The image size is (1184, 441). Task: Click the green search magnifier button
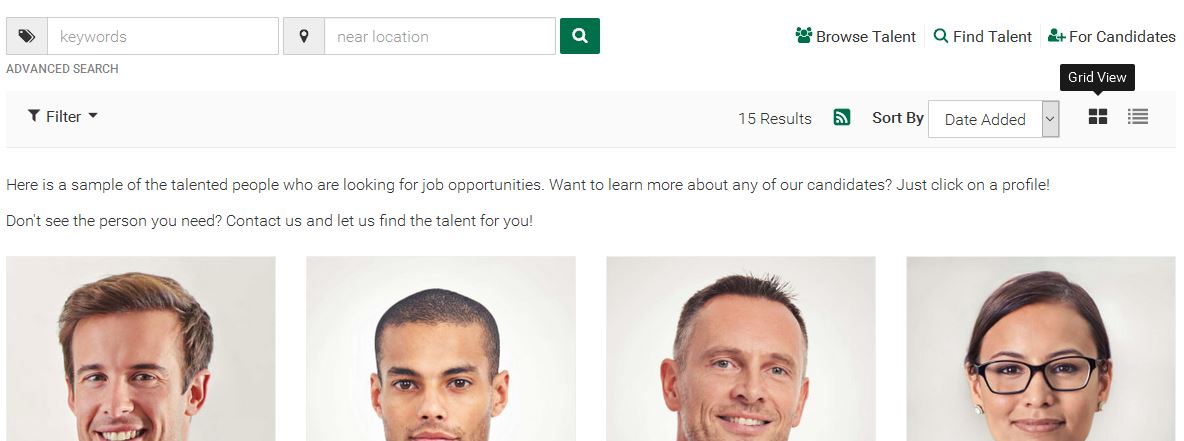tap(580, 36)
